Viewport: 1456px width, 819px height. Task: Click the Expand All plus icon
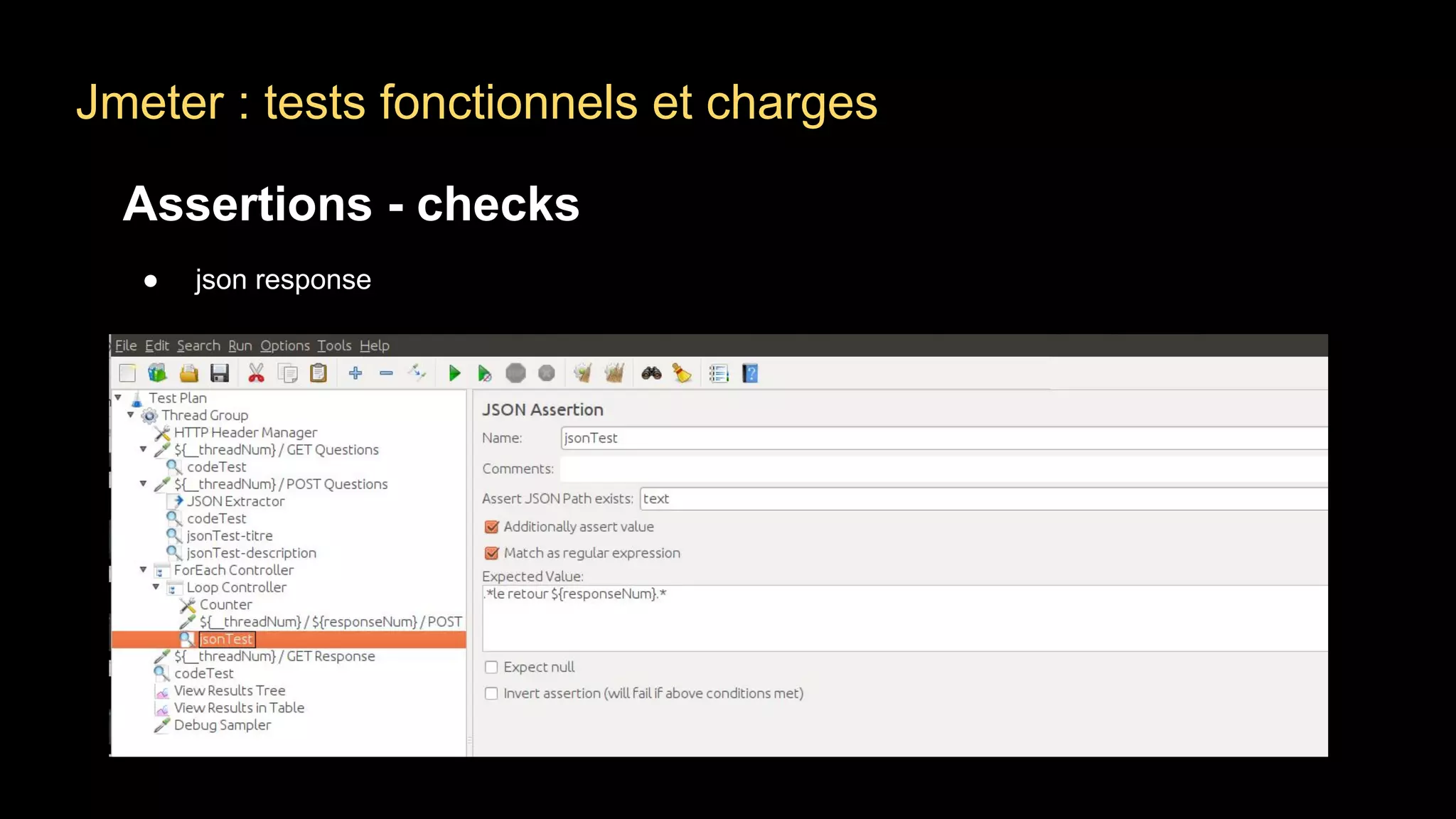(355, 373)
